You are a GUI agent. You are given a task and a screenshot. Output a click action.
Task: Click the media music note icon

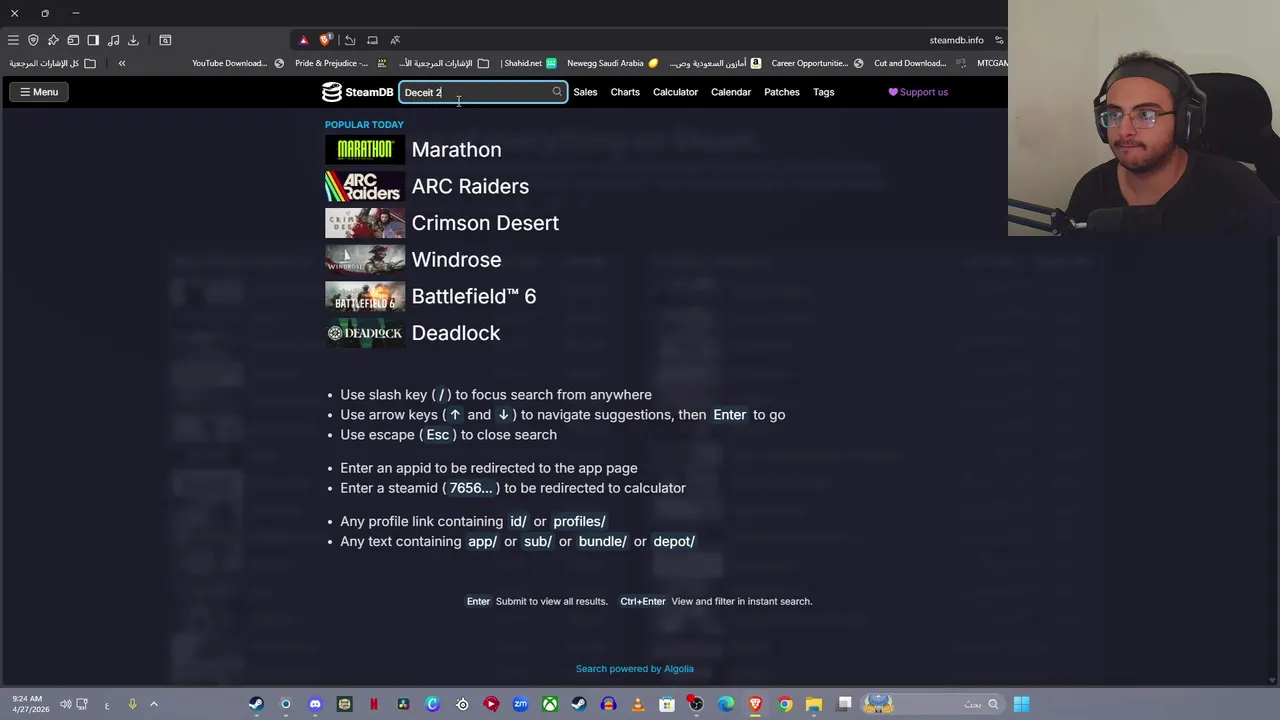[113, 40]
